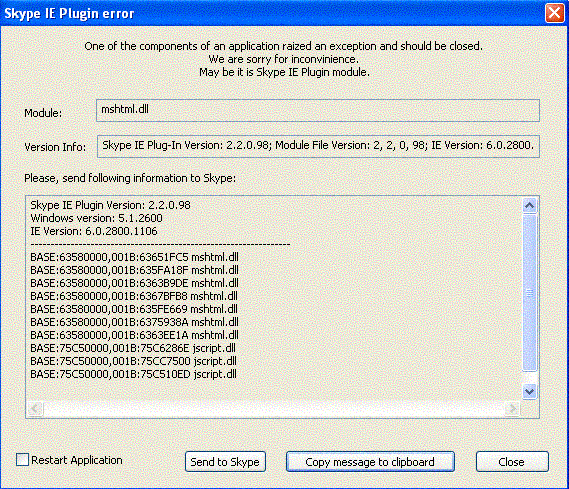The height and width of the screenshot is (489, 569).
Task: Click the Restart Application label text
Action: pyautogui.click(x=77, y=460)
